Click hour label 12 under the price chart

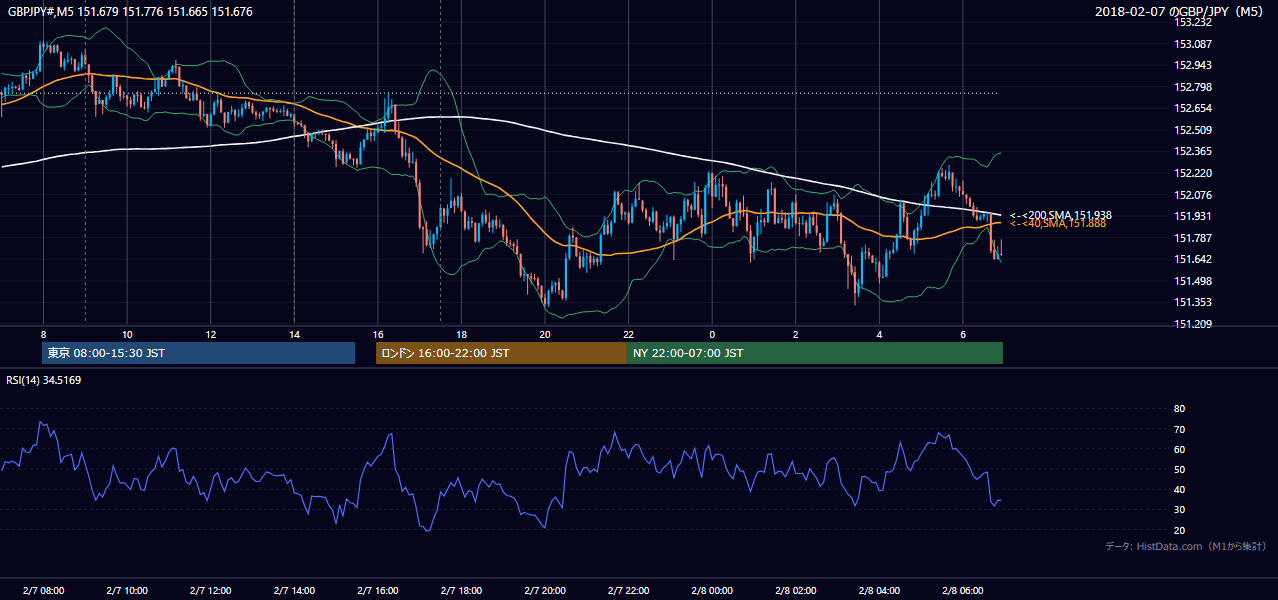[x=211, y=334]
